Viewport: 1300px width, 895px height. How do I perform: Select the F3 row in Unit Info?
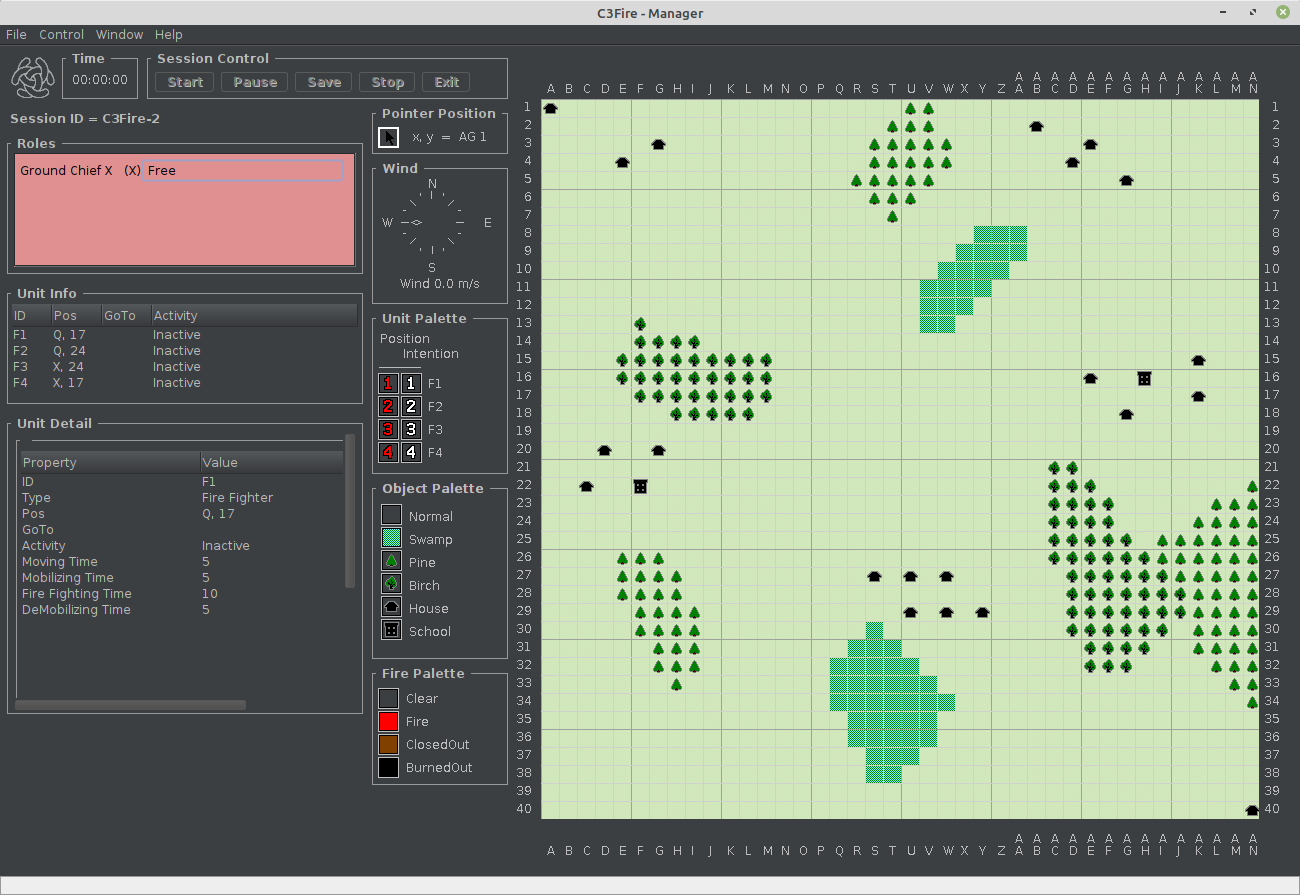click(x=185, y=367)
